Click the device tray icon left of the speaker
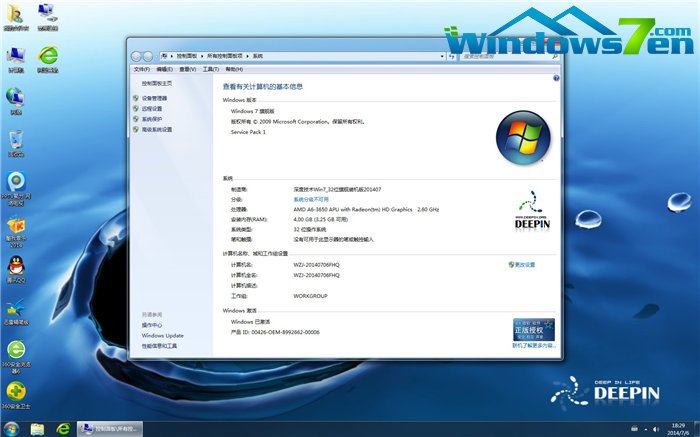This screenshot has height=437, width=700. click(x=634, y=429)
